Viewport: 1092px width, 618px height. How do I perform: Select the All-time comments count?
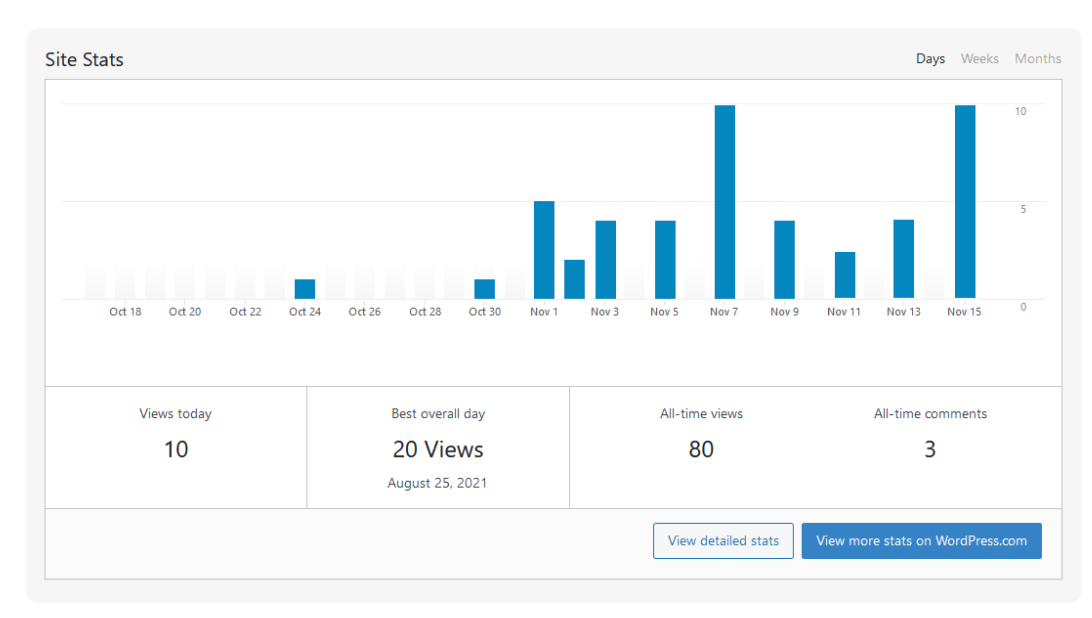pyautogui.click(x=930, y=449)
